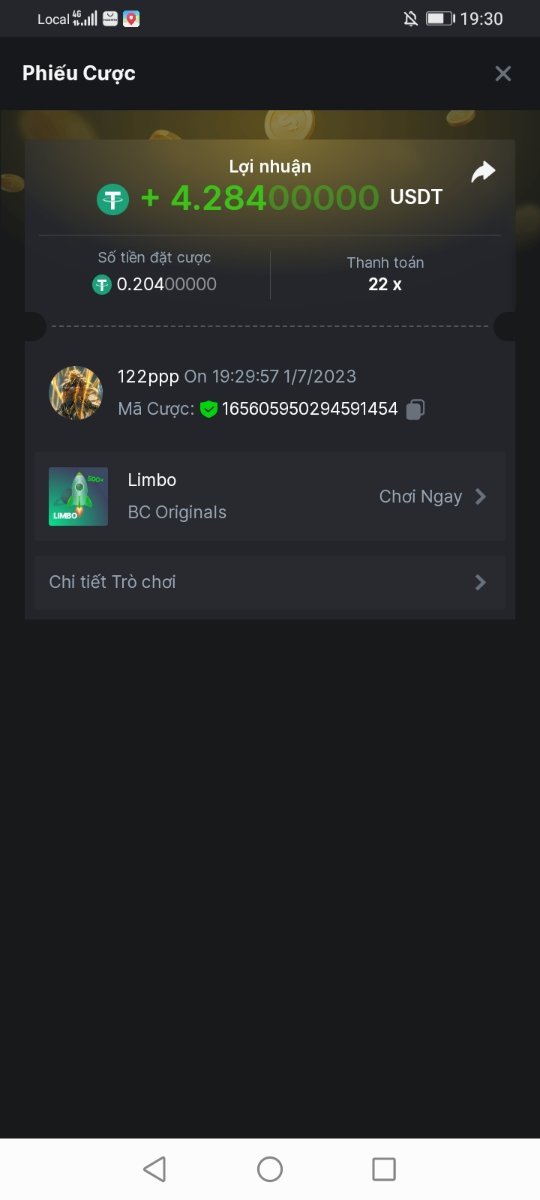Tap the small USDT icon by bet amount
This screenshot has height=1200, width=540.
[x=102, y=285]
